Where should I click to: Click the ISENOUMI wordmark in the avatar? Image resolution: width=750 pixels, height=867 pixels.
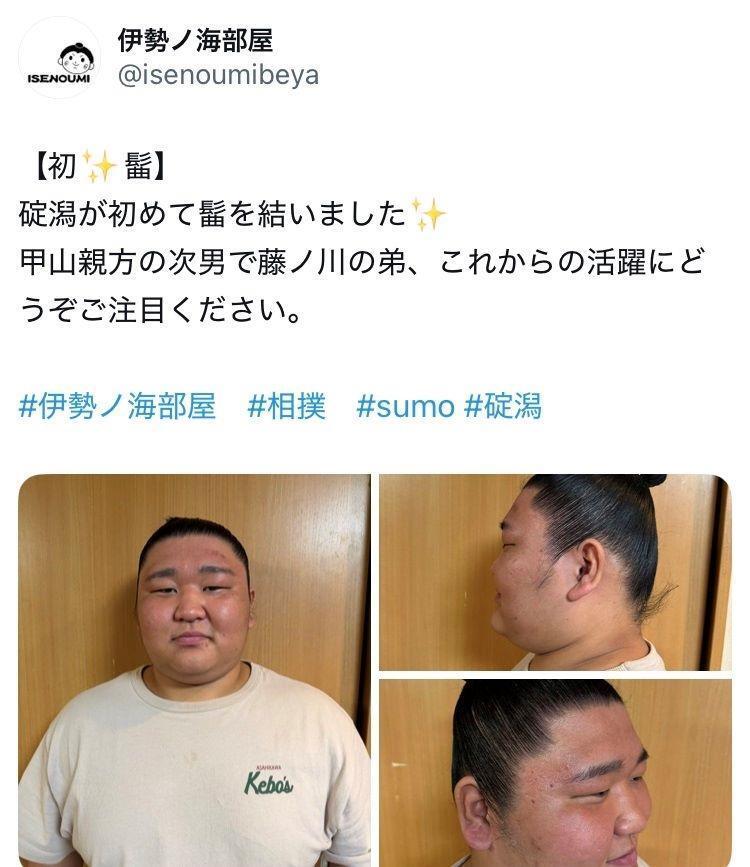coord(59,79)
